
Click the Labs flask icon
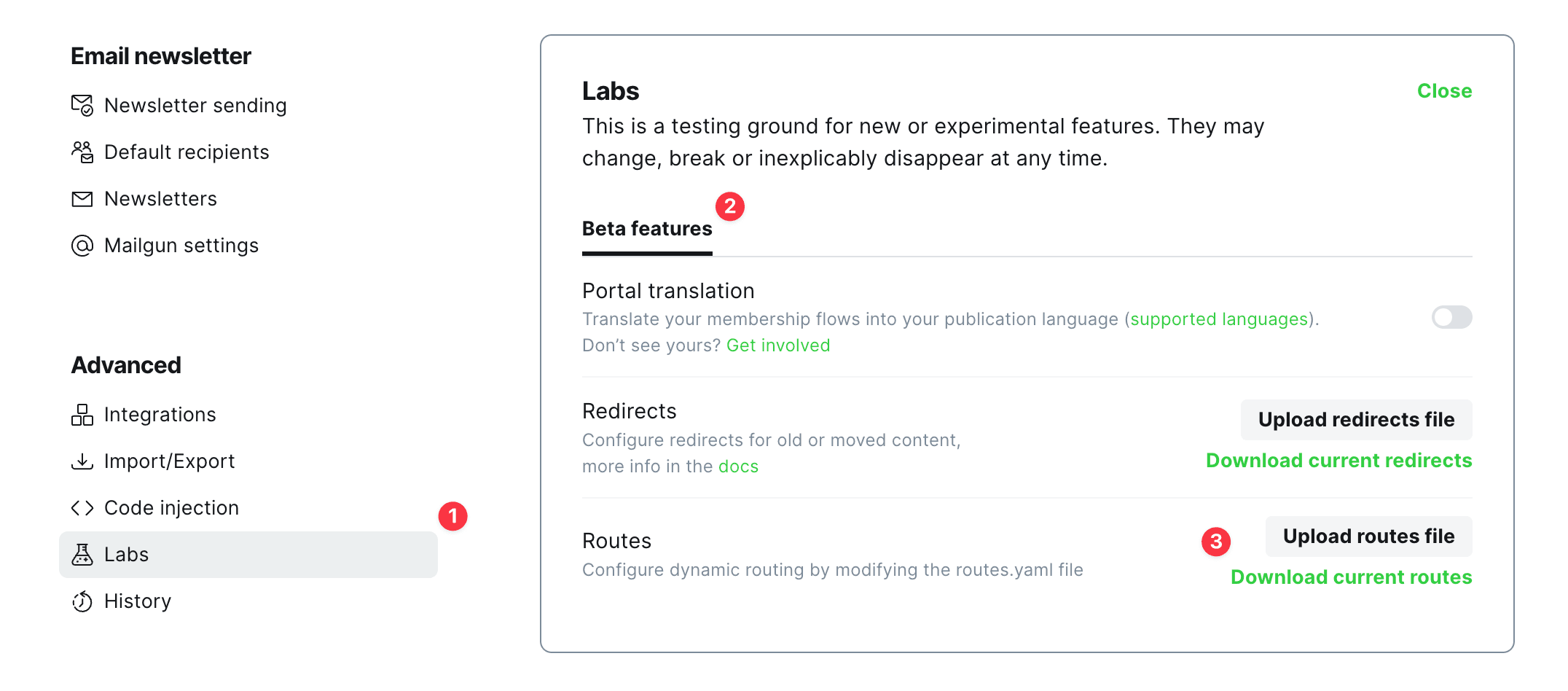82,555
